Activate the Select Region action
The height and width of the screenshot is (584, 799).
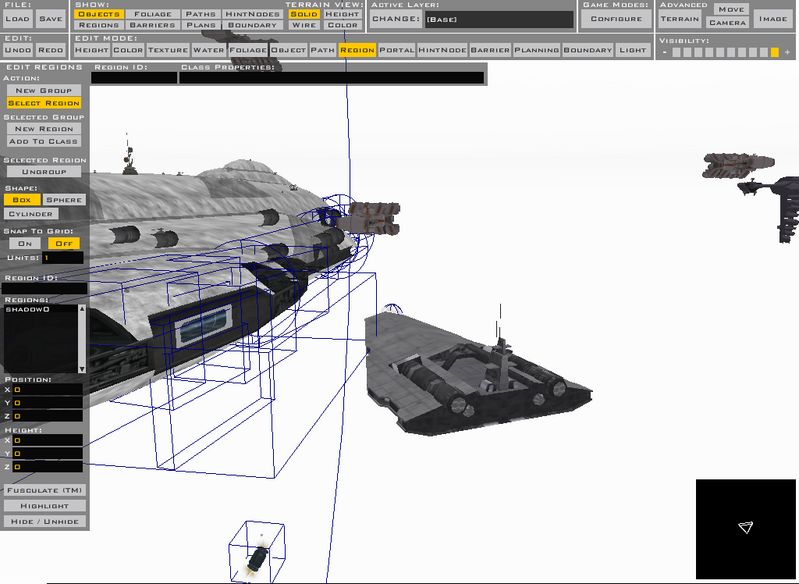[44, 103]
